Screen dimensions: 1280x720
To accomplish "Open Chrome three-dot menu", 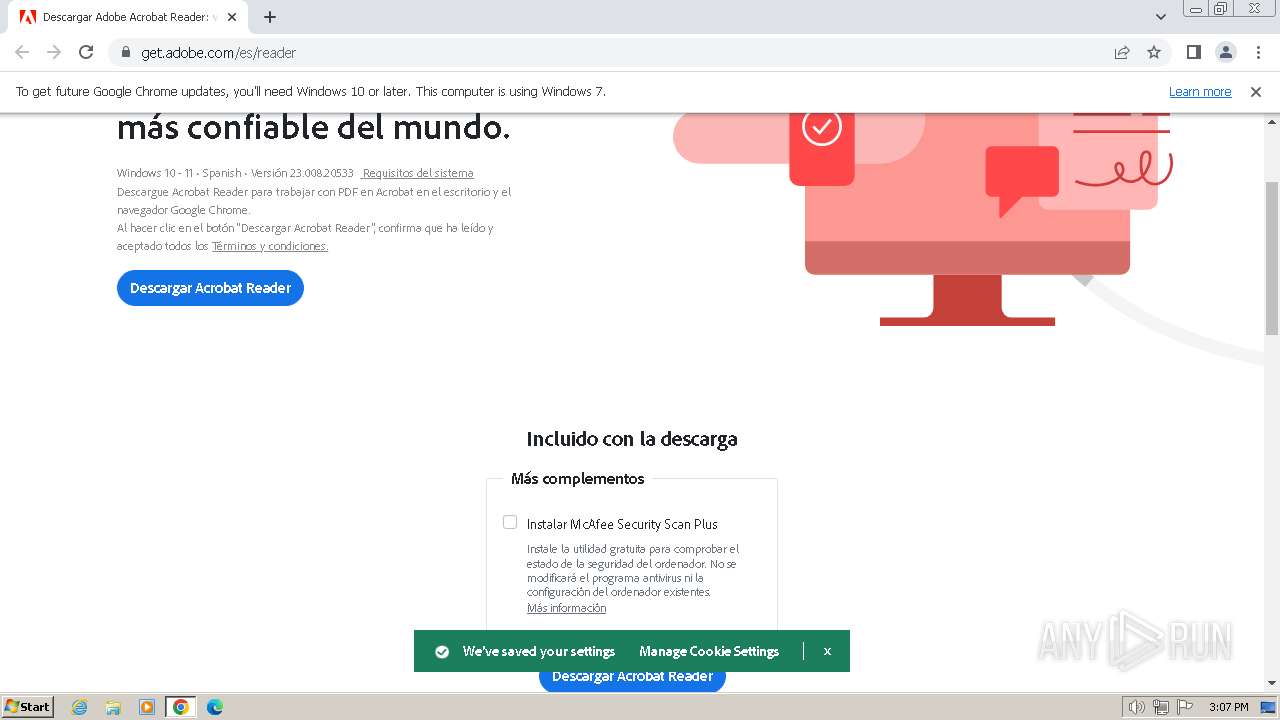I will click(x=1256, y=52).
